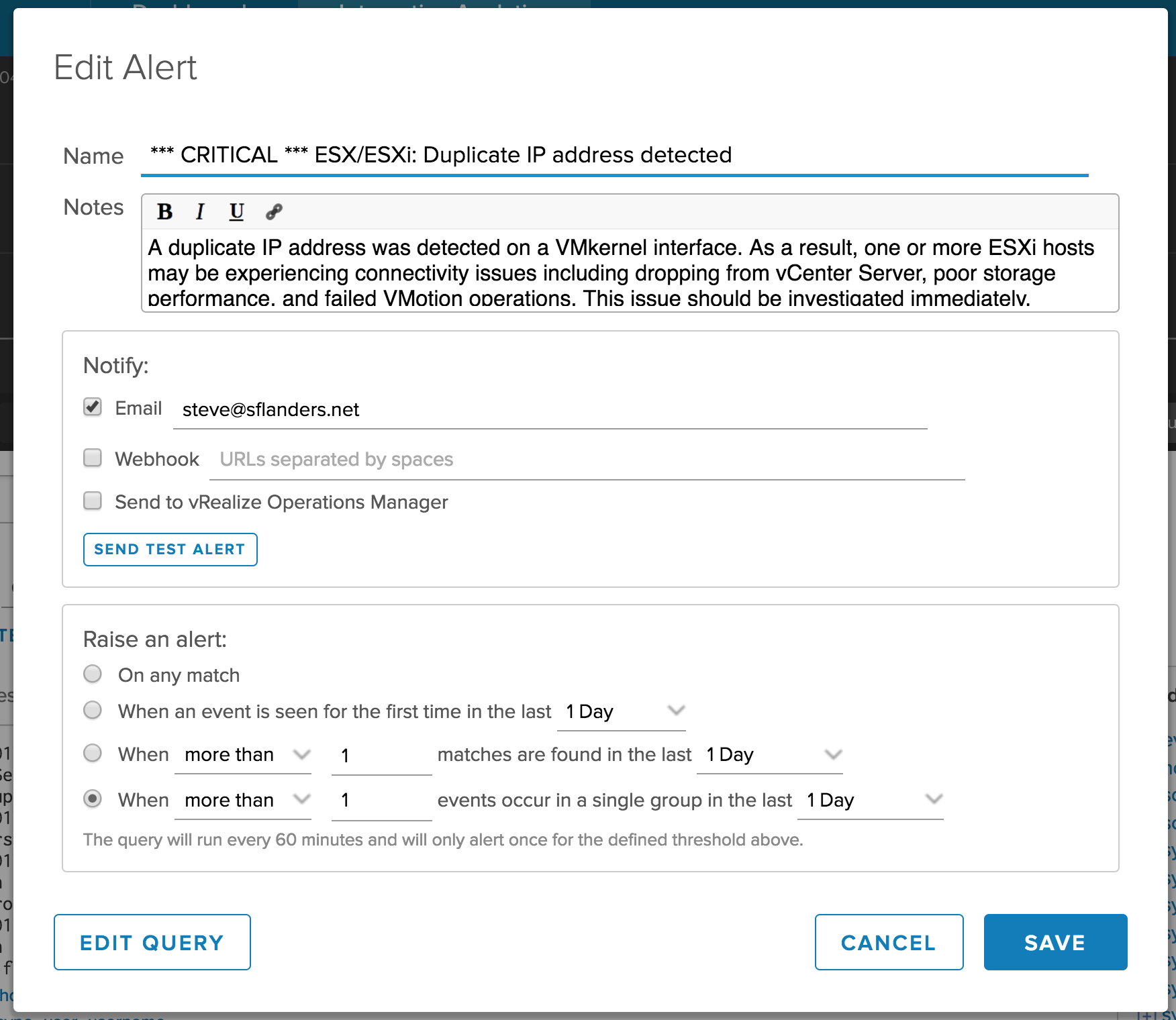
Task: Insert a hyperlink using the link icon
Action: pyautogui.click(x=274, y=212)
